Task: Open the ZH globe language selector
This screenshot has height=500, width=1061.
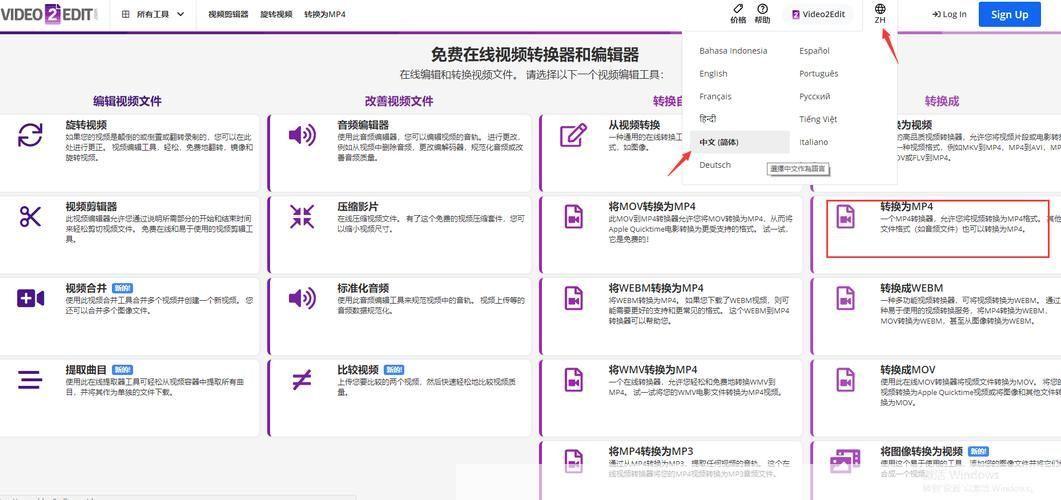Action: pos(880,14)
